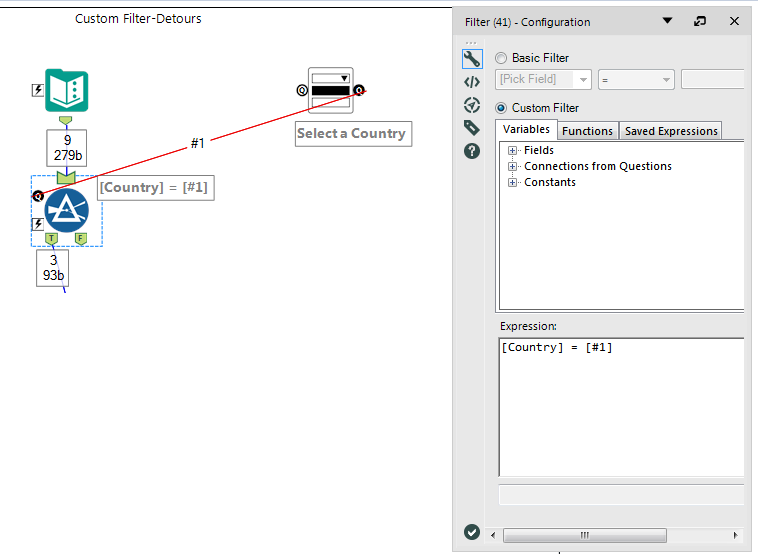Click the Filter tool input anchor
758x554 pixels.
click(66, 177)
